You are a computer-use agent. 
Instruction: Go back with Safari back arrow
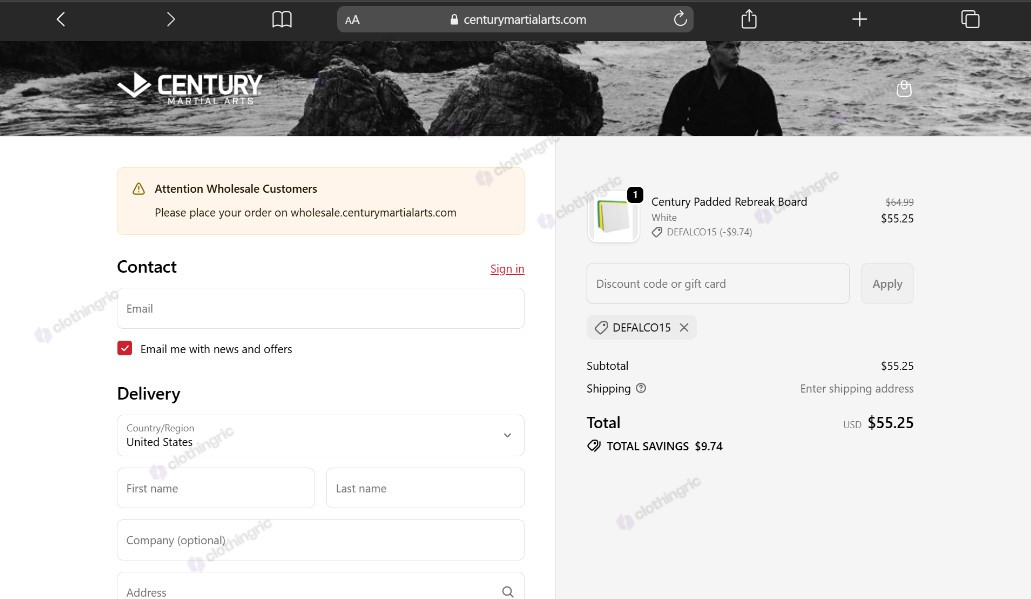(60, 19)
